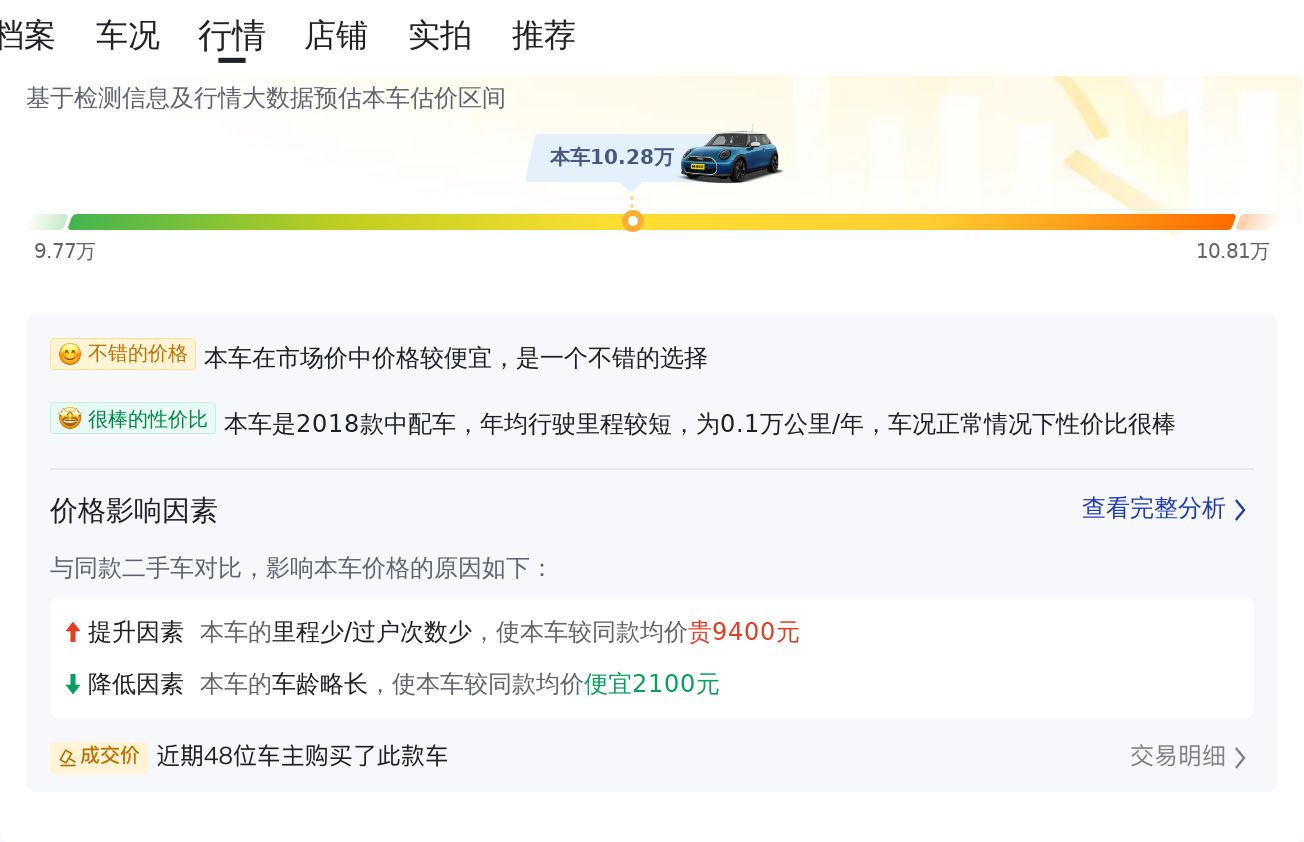The width and height of the screenshot is (1304, 842).
Task: Click the 10.81万 maximum price label
Action: (1232, 251)
